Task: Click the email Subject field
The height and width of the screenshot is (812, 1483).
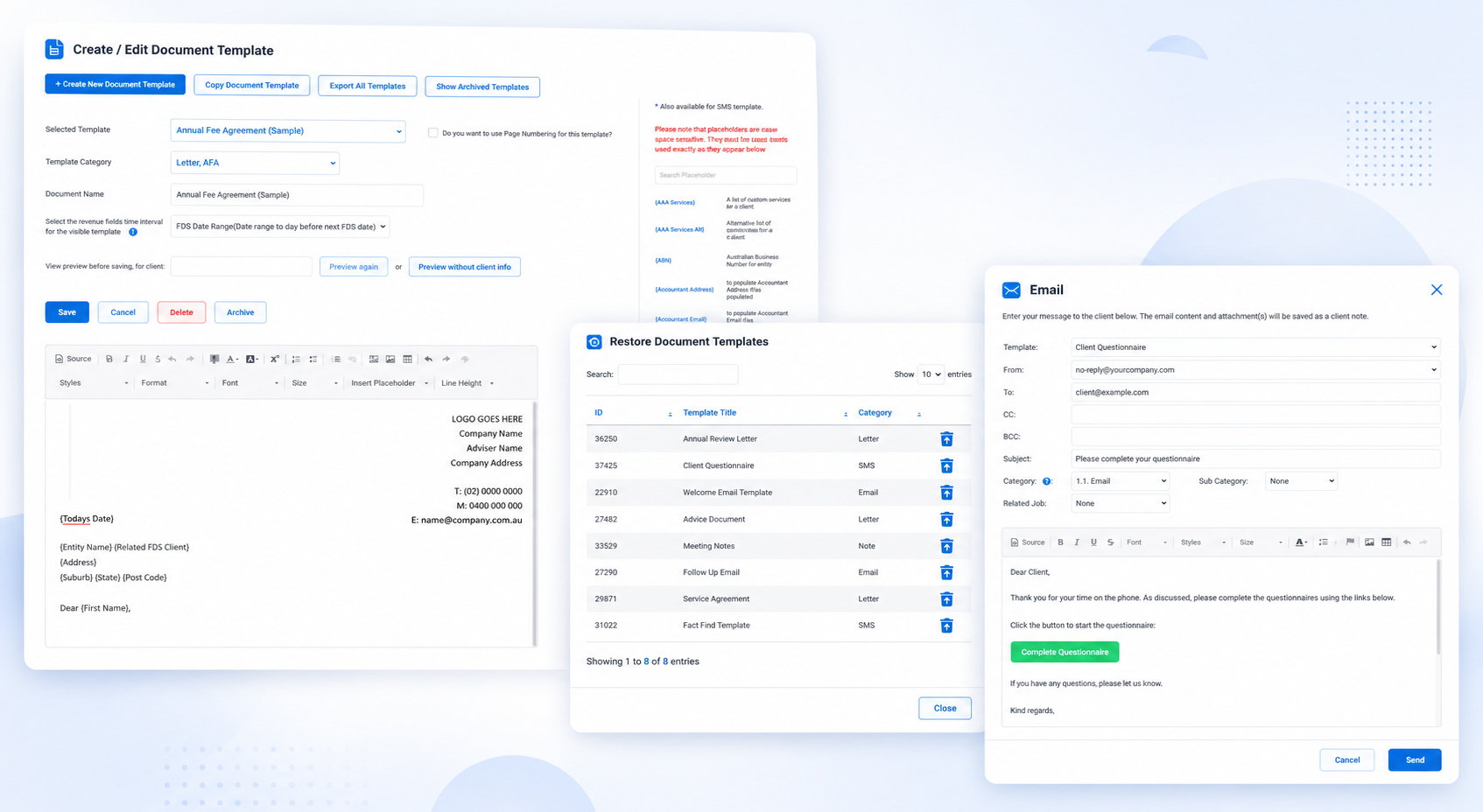Action: pos(1255,458)
